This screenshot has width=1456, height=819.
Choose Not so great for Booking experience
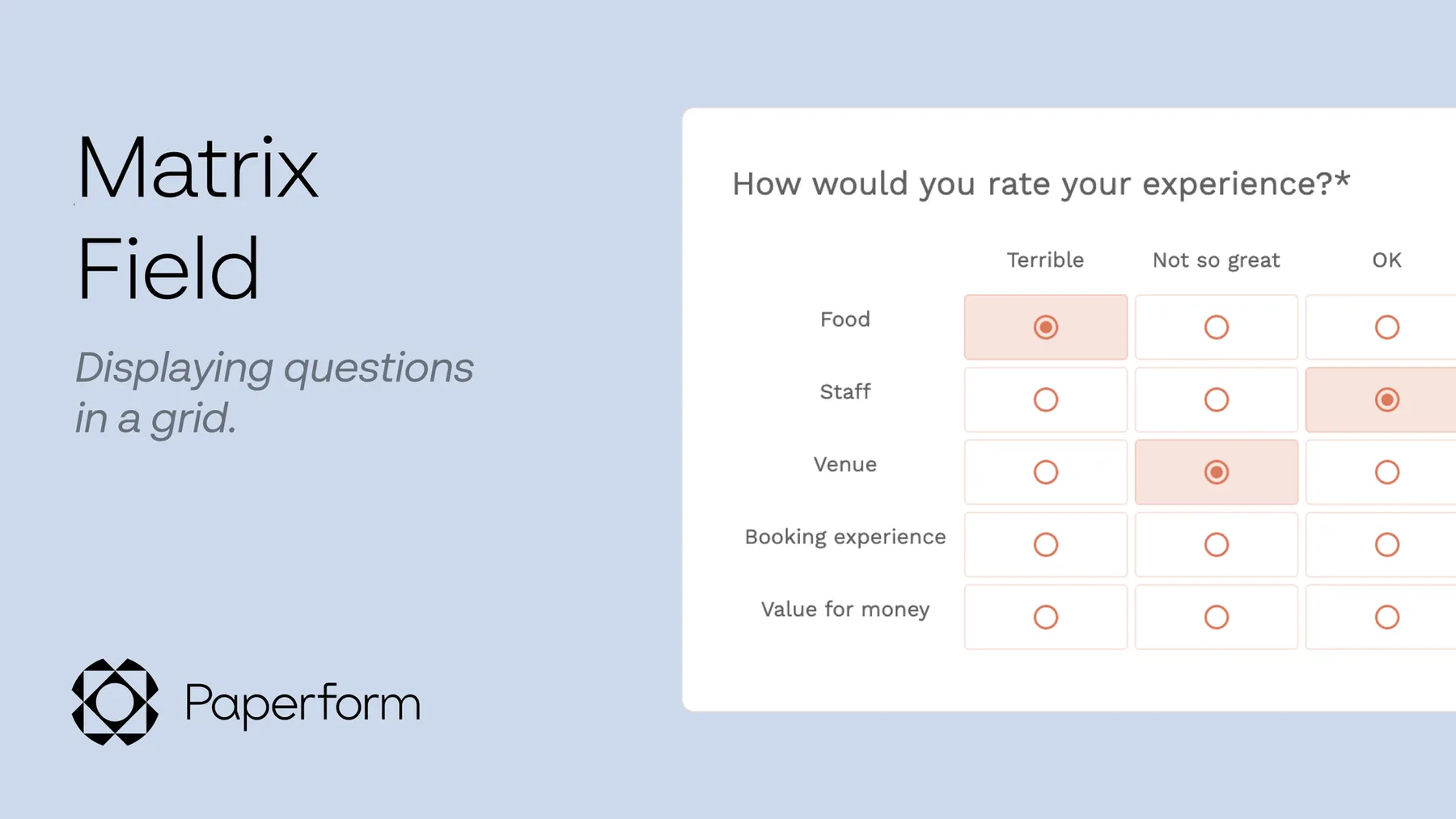click(1216, 545)
